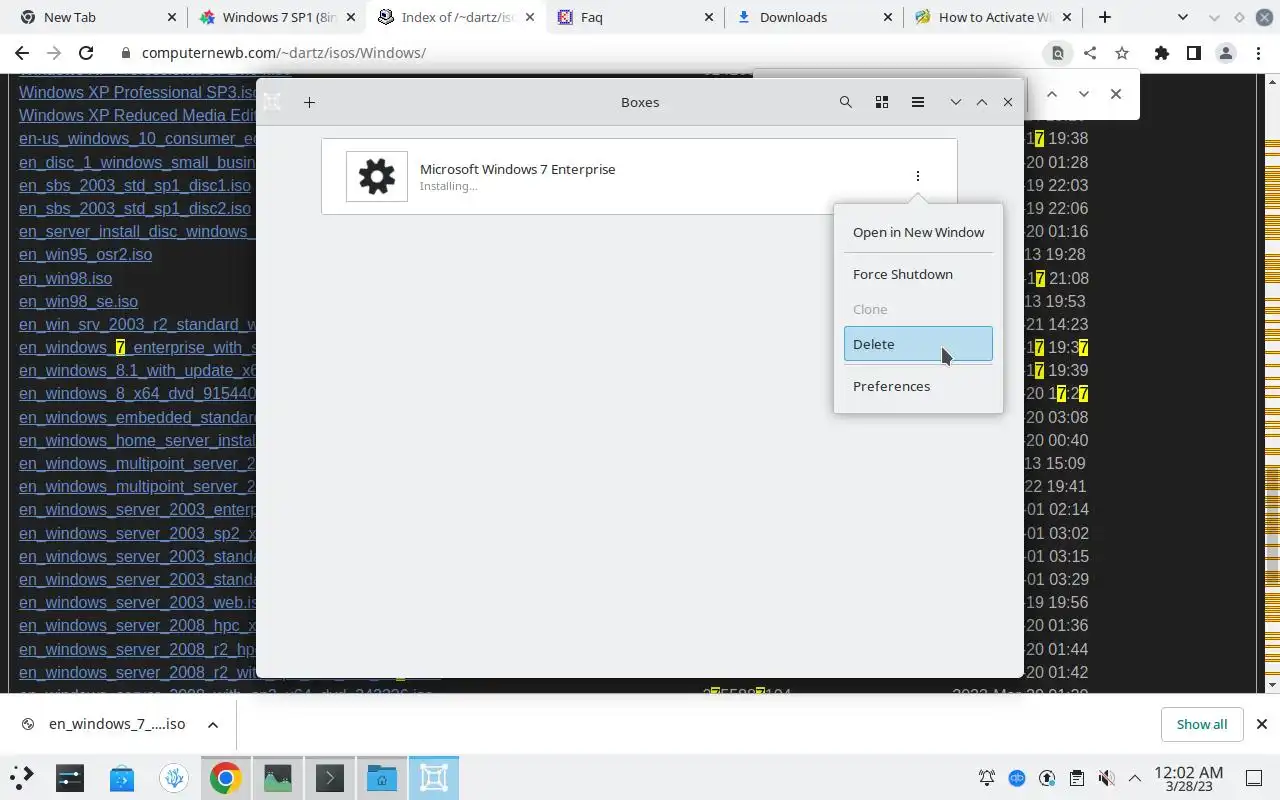Open Chrome three-dot menu

tap(1257, 53)
